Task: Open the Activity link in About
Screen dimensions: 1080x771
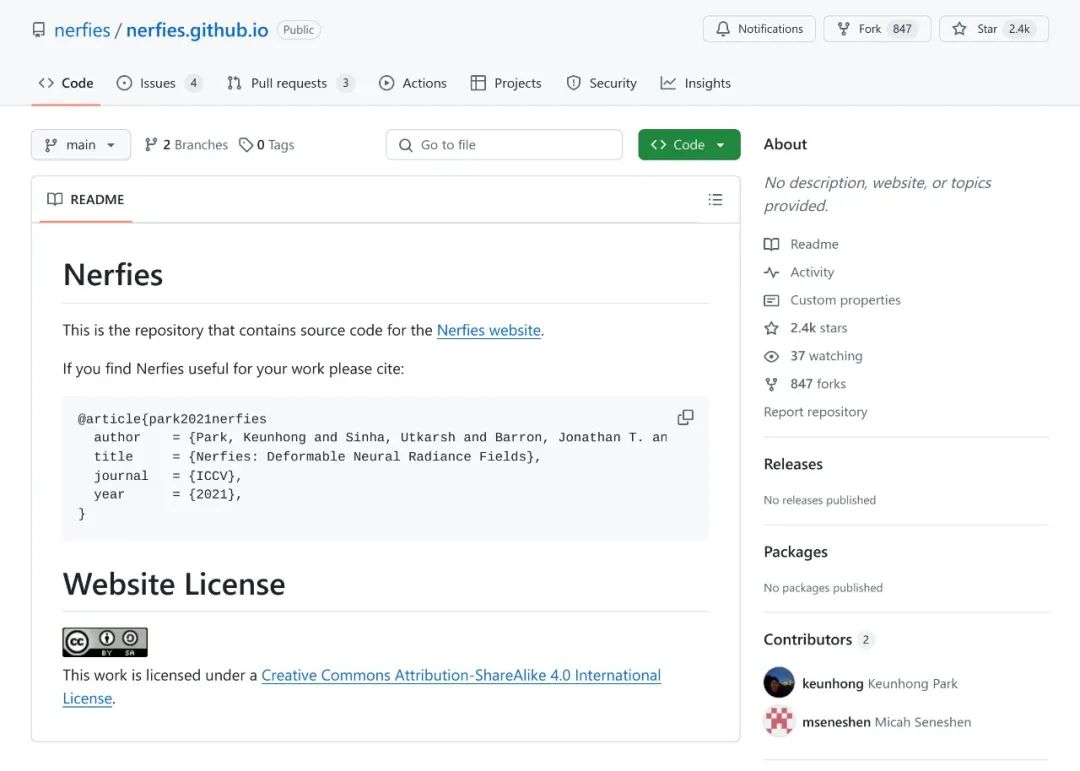Action: click(x=799, y=272)
